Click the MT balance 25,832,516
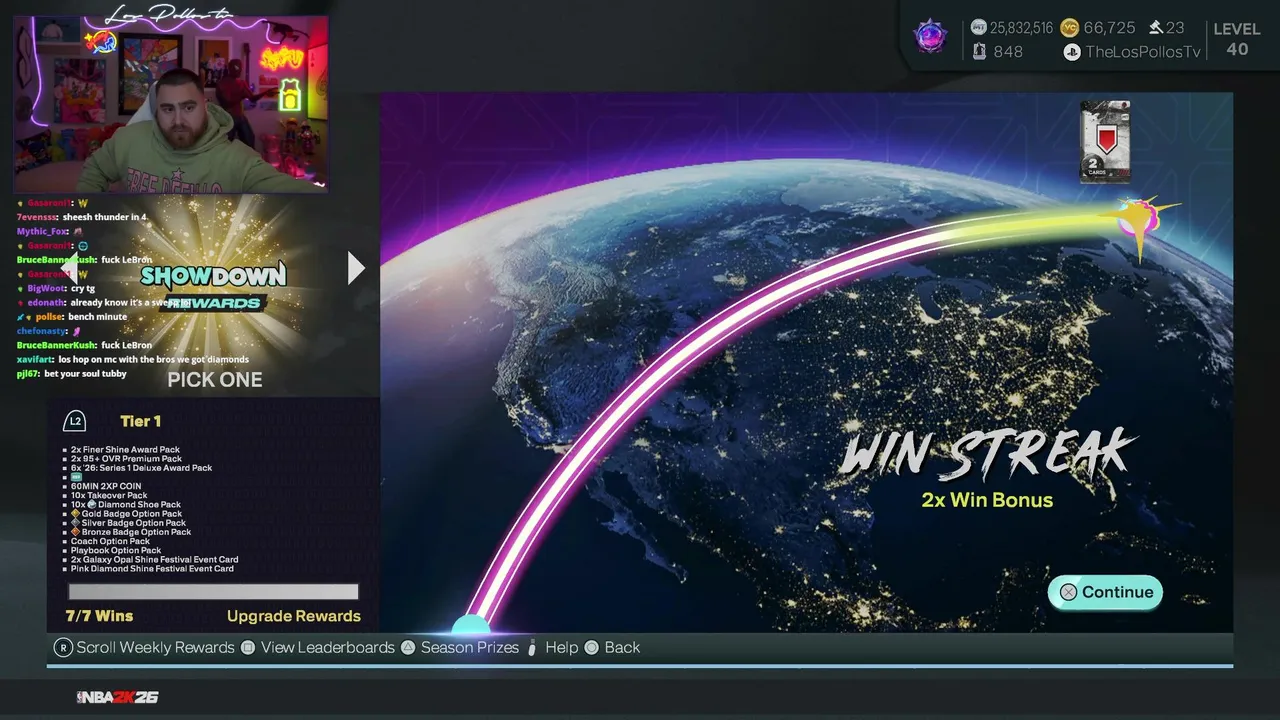The width and height of the screenshot is (1280, 720). pos(1021,28)
